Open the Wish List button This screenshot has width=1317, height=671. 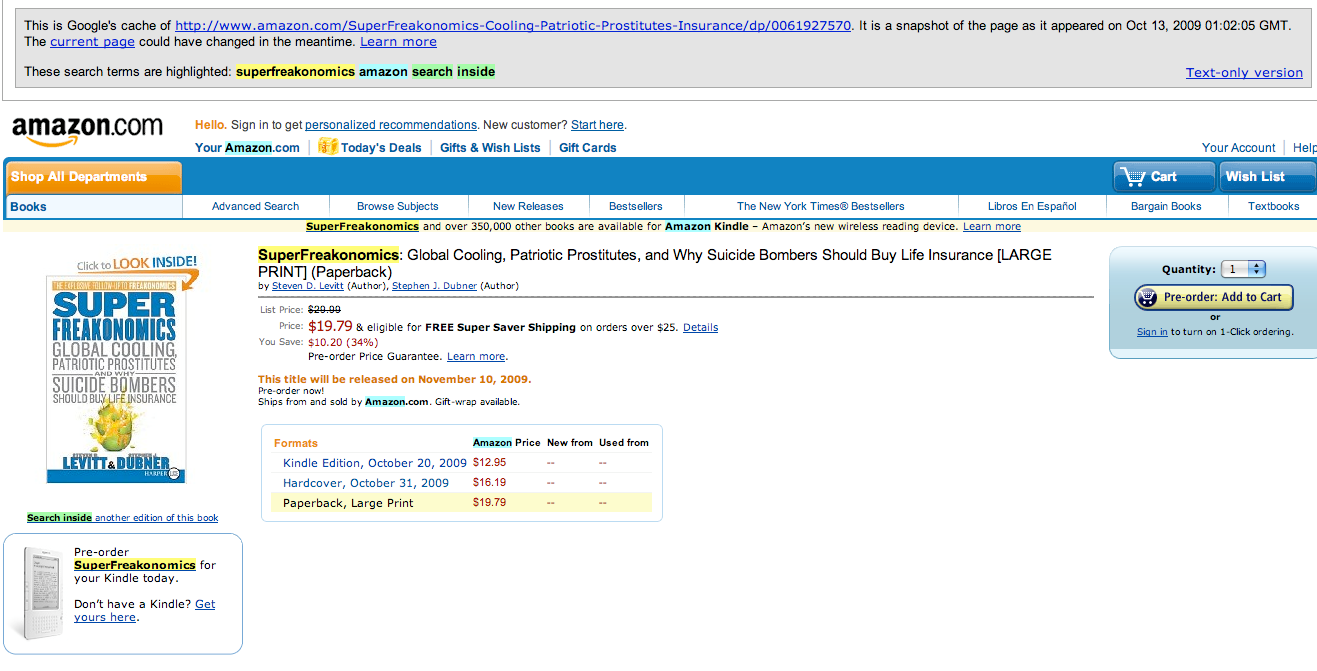(1267, 177)
